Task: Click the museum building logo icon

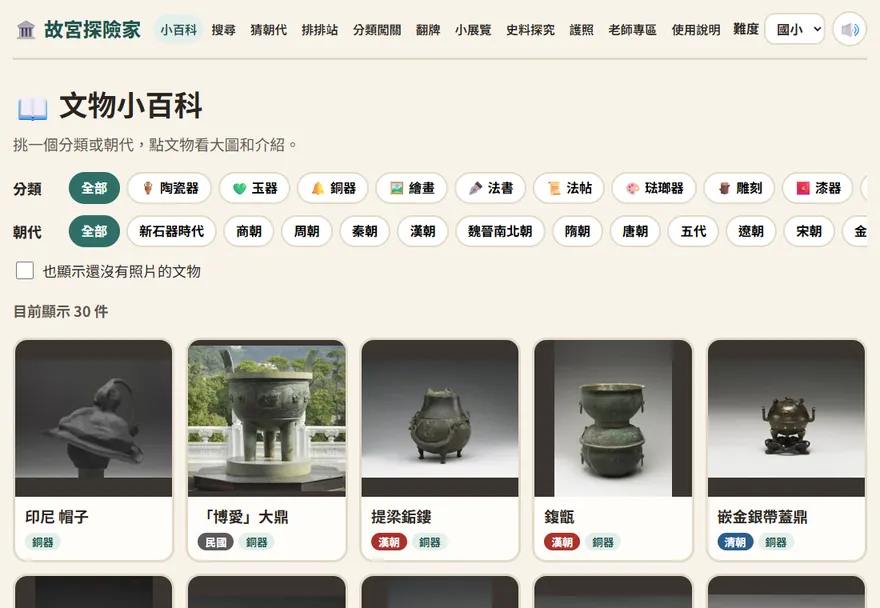Action: click(26, 30)
